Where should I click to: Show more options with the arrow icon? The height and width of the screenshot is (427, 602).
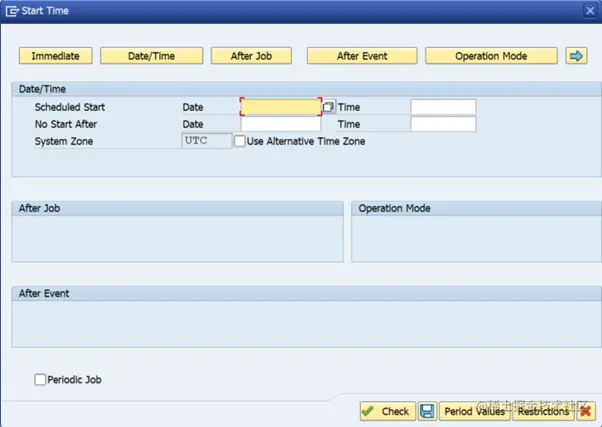[576, 56]
